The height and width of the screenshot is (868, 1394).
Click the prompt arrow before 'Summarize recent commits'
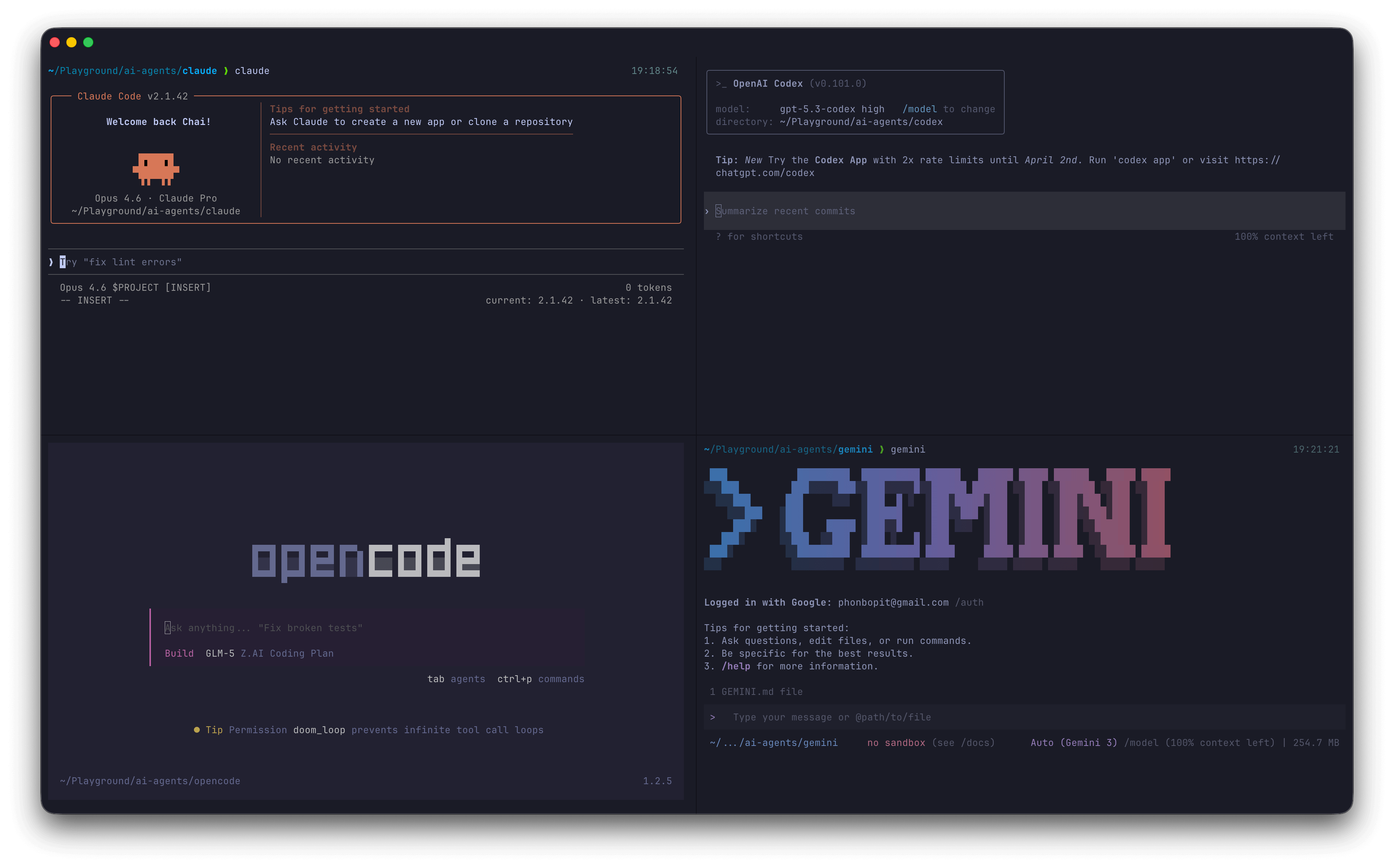point(707,211)
